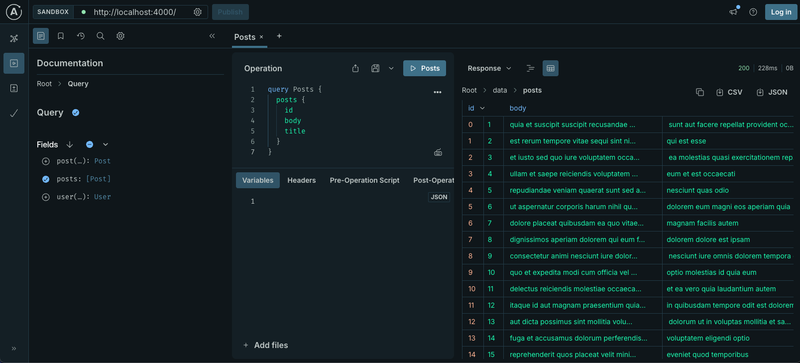Click the [Post] return type link

click(x=98, y=179)
